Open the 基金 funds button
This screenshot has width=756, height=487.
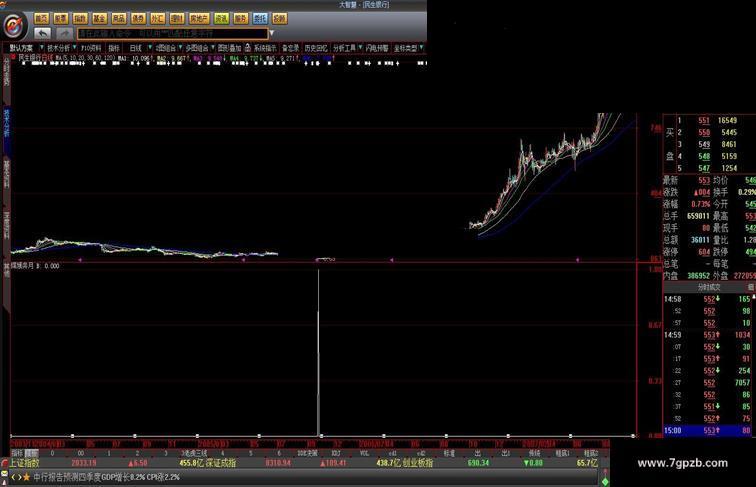pyautogui.click(x=99, y=18)
